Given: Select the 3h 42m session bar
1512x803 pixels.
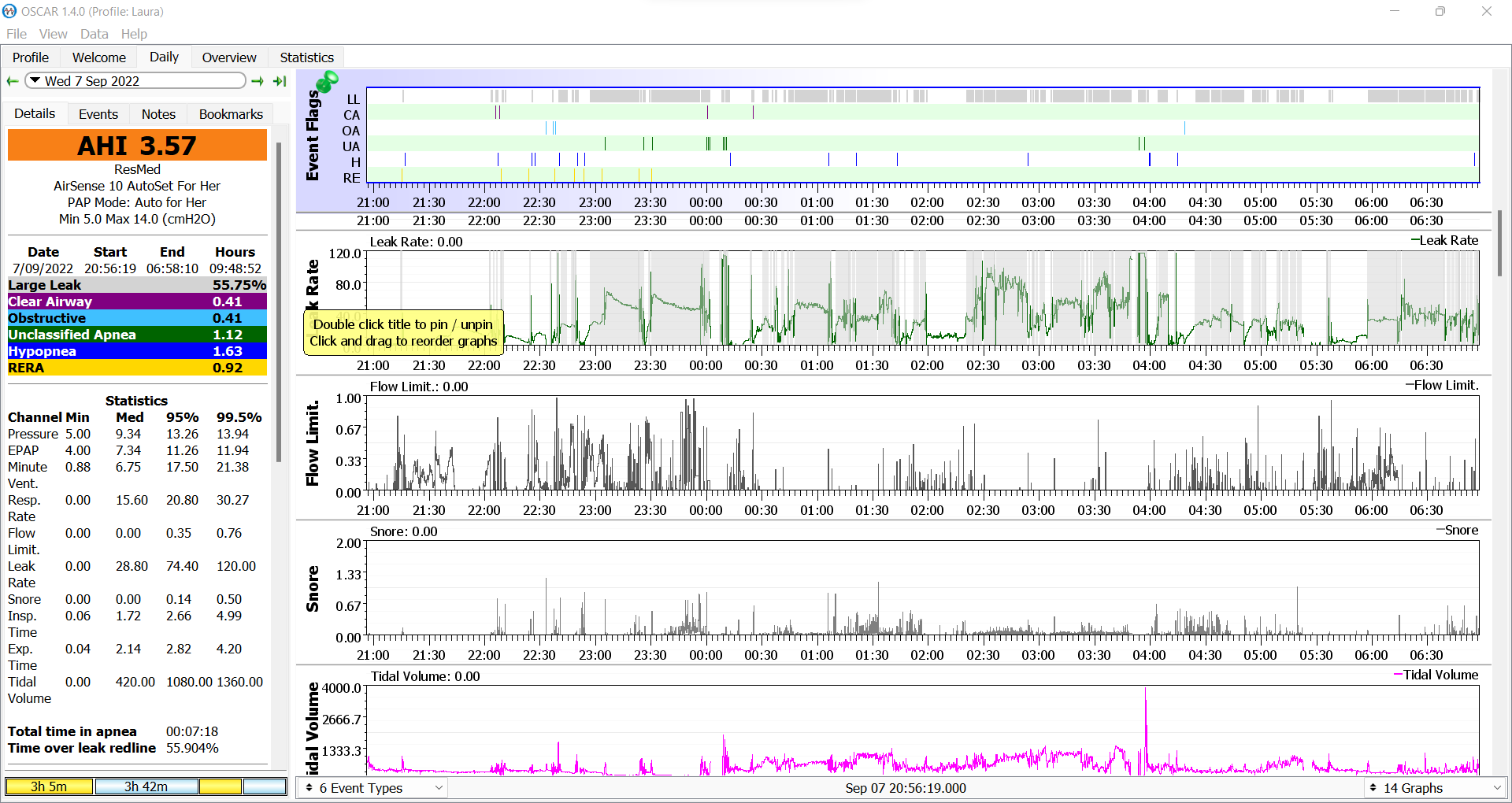Looking at the screenshot, I should pos(146,786).
